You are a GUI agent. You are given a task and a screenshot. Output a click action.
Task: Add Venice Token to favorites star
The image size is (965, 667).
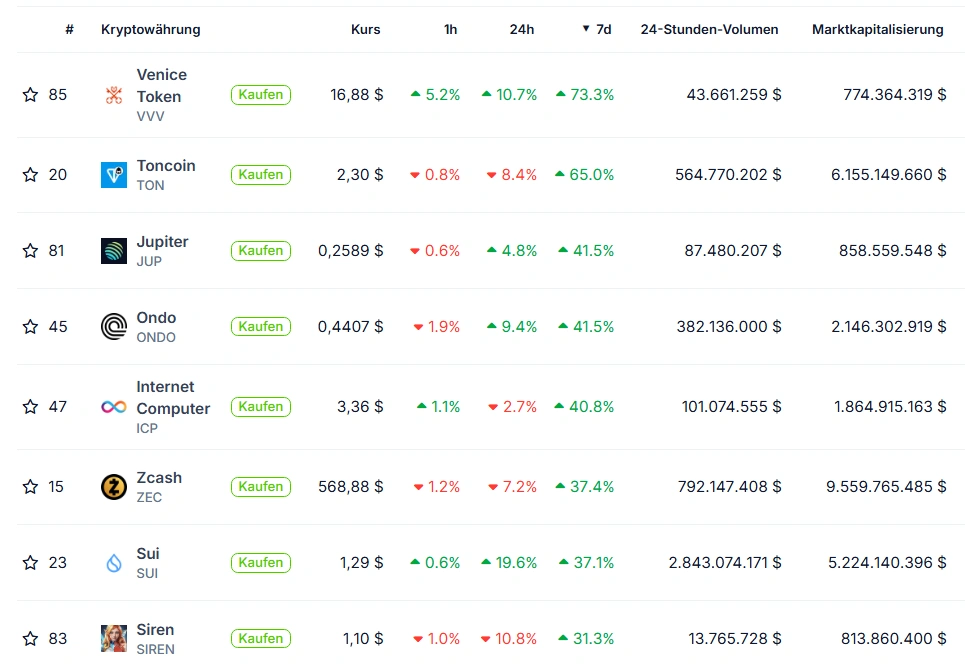30,95
